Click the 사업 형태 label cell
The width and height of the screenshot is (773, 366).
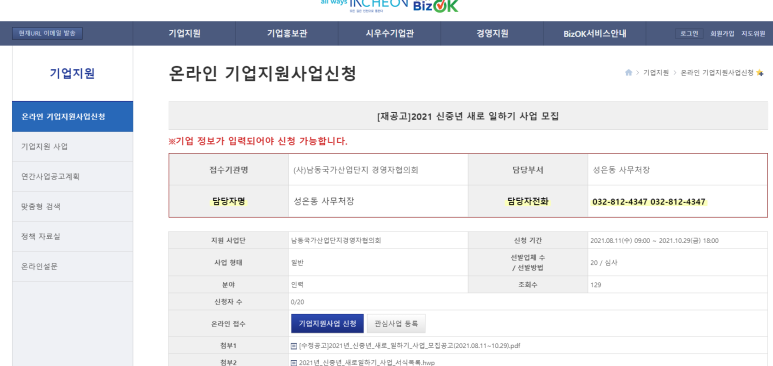(229, 262)
